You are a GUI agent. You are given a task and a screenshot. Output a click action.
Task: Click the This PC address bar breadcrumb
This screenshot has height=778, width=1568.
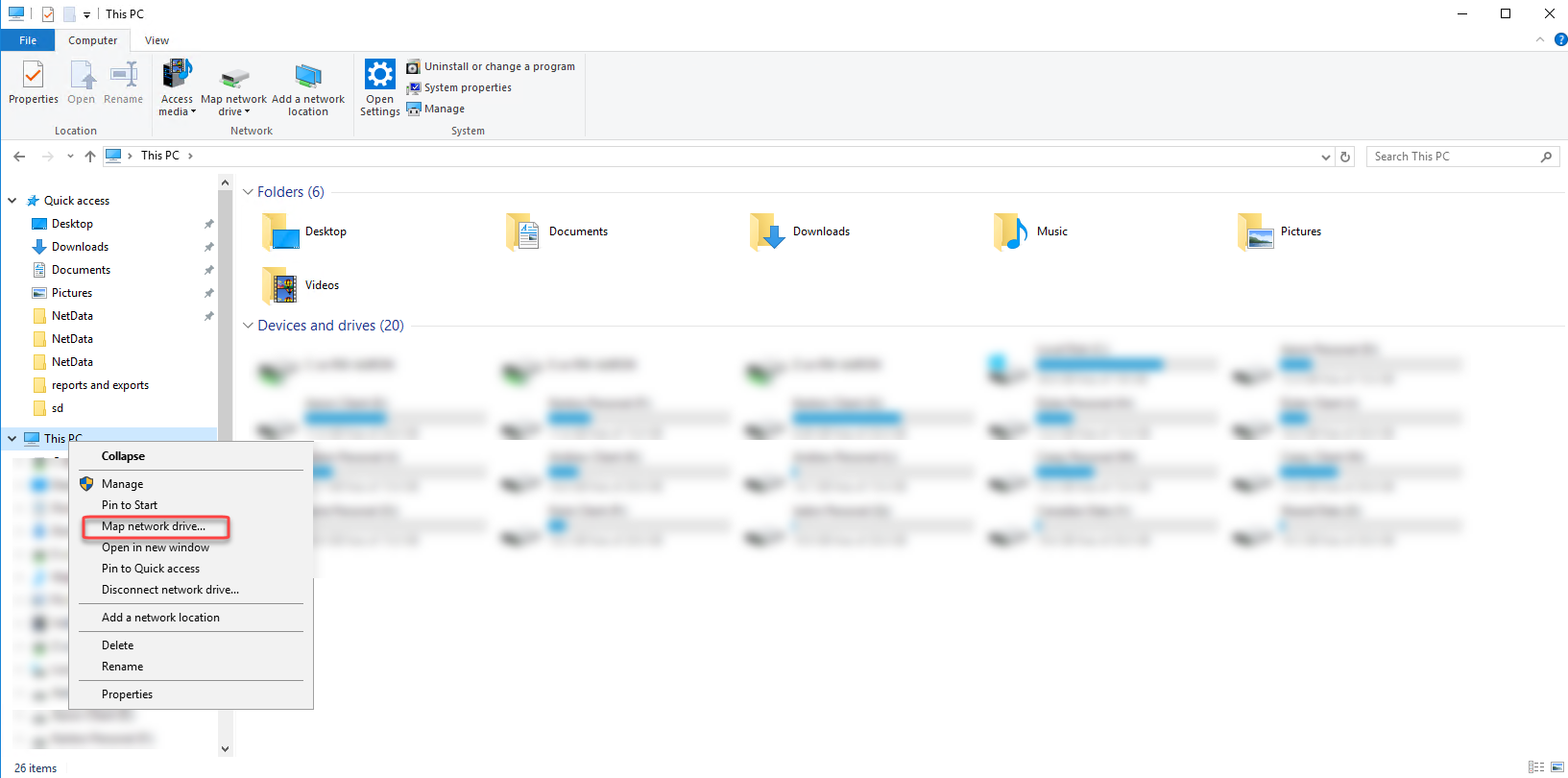click(159, 156)
